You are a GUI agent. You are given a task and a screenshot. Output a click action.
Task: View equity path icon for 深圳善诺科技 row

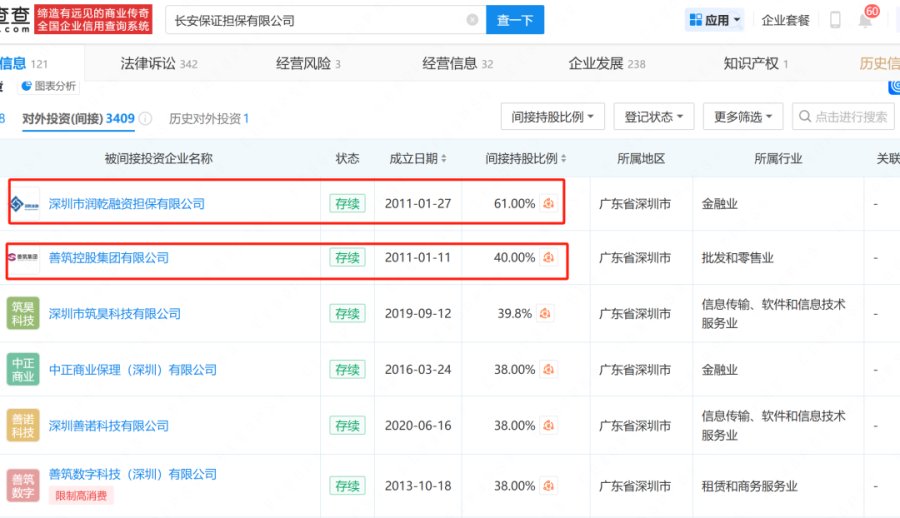tap(548, 426)
